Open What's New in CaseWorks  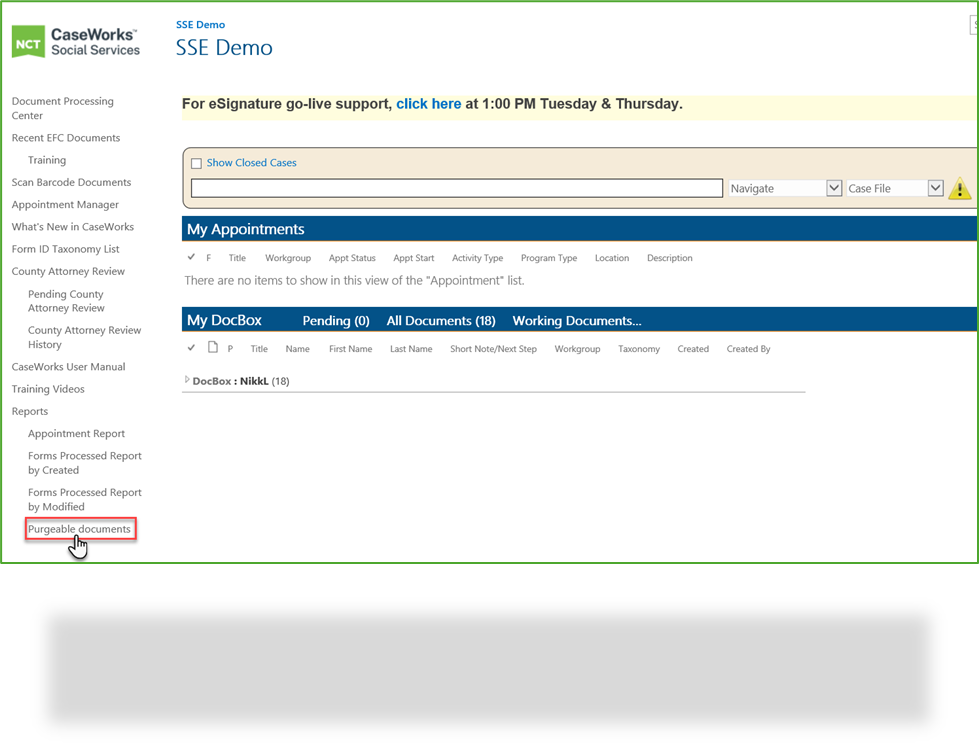tap(72, 227)
